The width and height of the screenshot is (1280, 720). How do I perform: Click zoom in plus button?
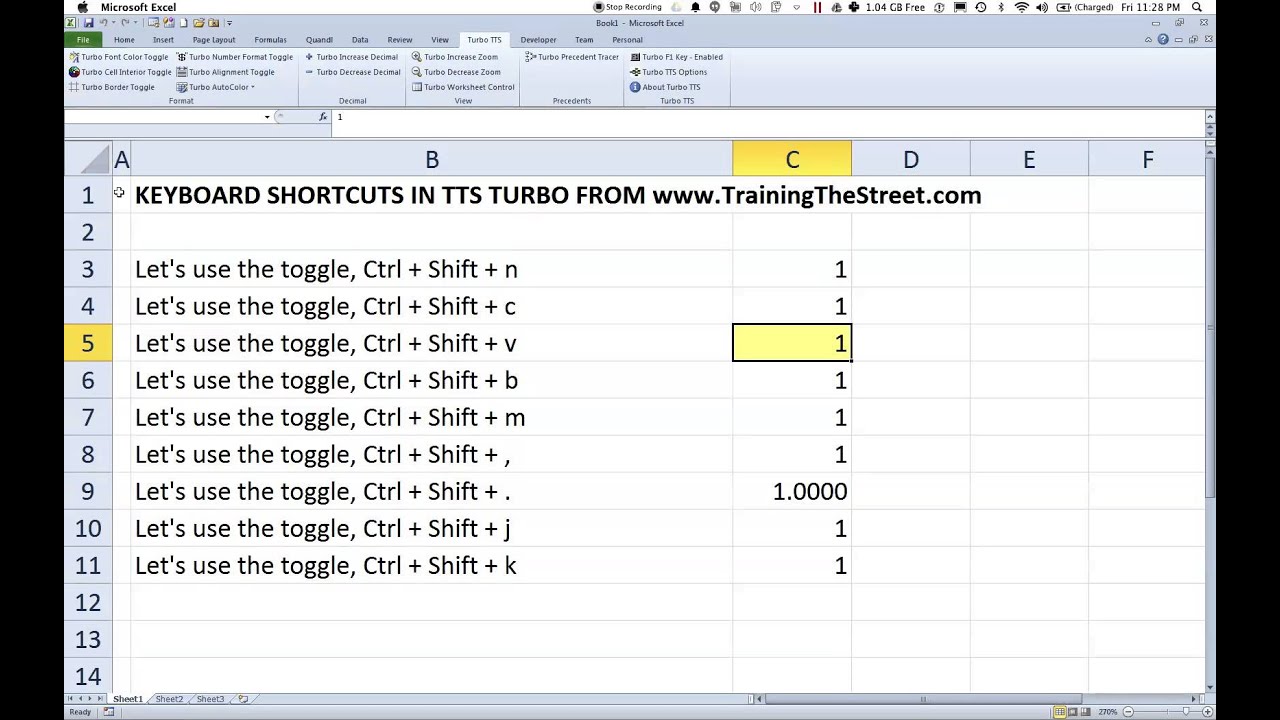pos(1207,712)
